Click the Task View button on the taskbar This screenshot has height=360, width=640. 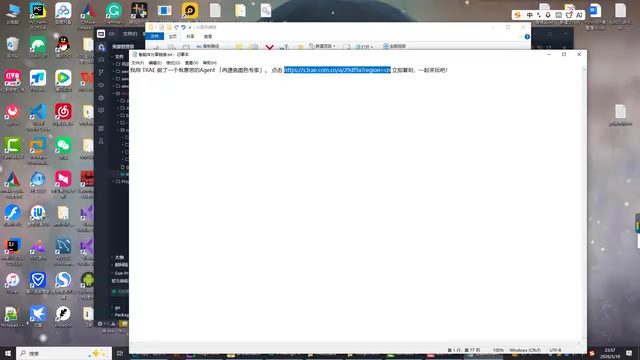(x=120, y=353)
